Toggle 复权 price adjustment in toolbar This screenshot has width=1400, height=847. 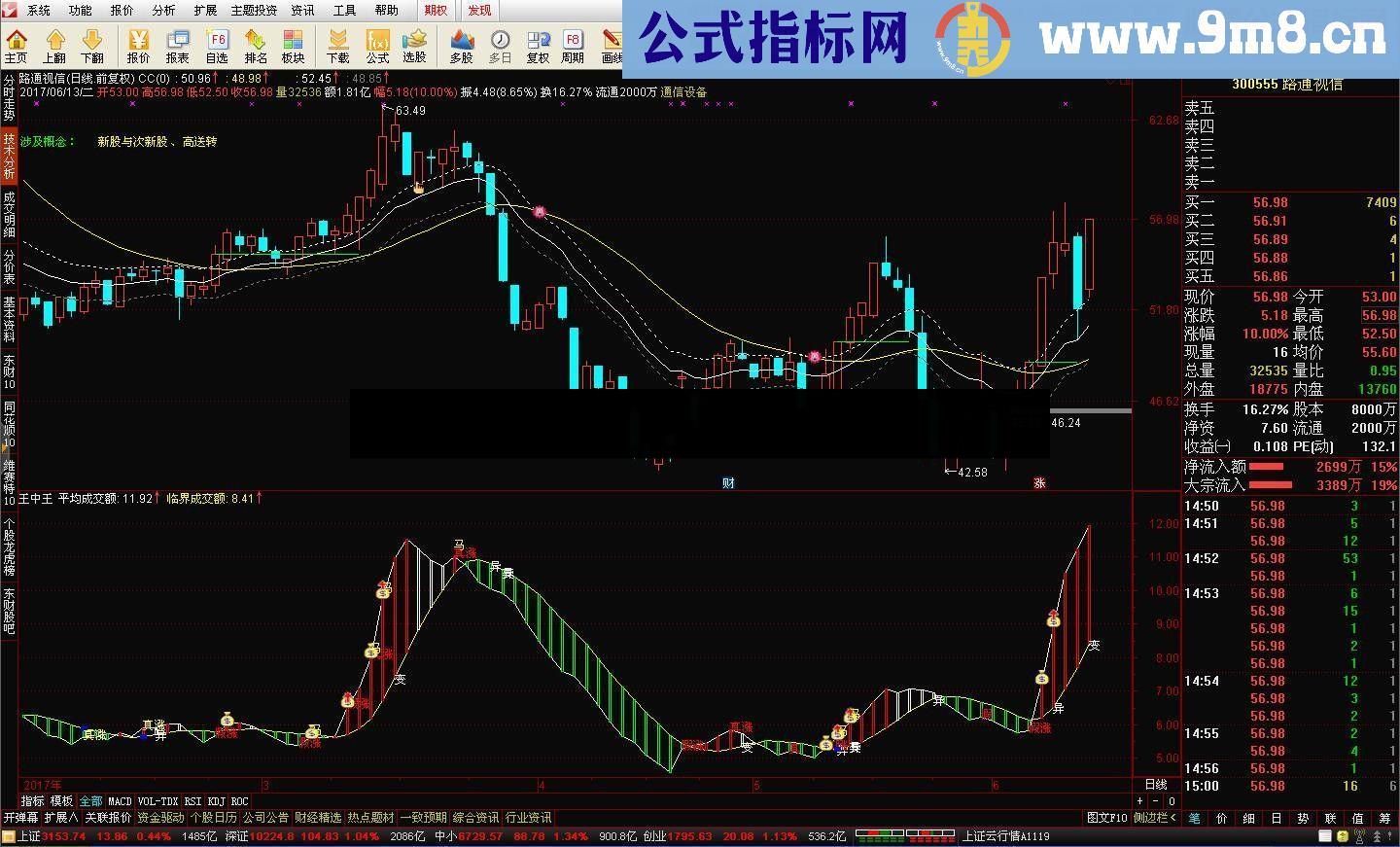[x=538, y=46]
